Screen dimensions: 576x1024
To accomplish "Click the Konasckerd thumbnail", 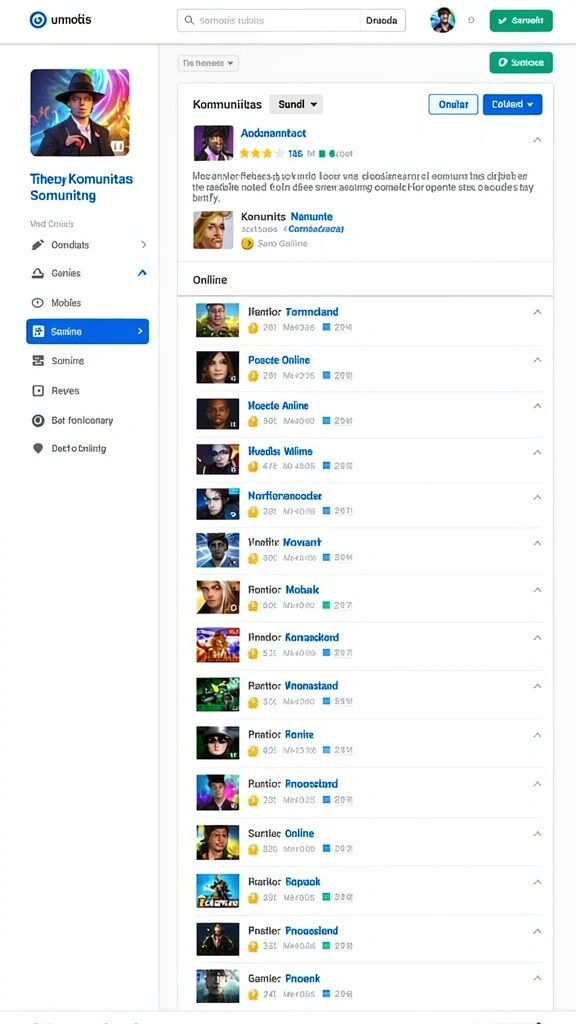I will pyautogui.click(x=217, y=645).
